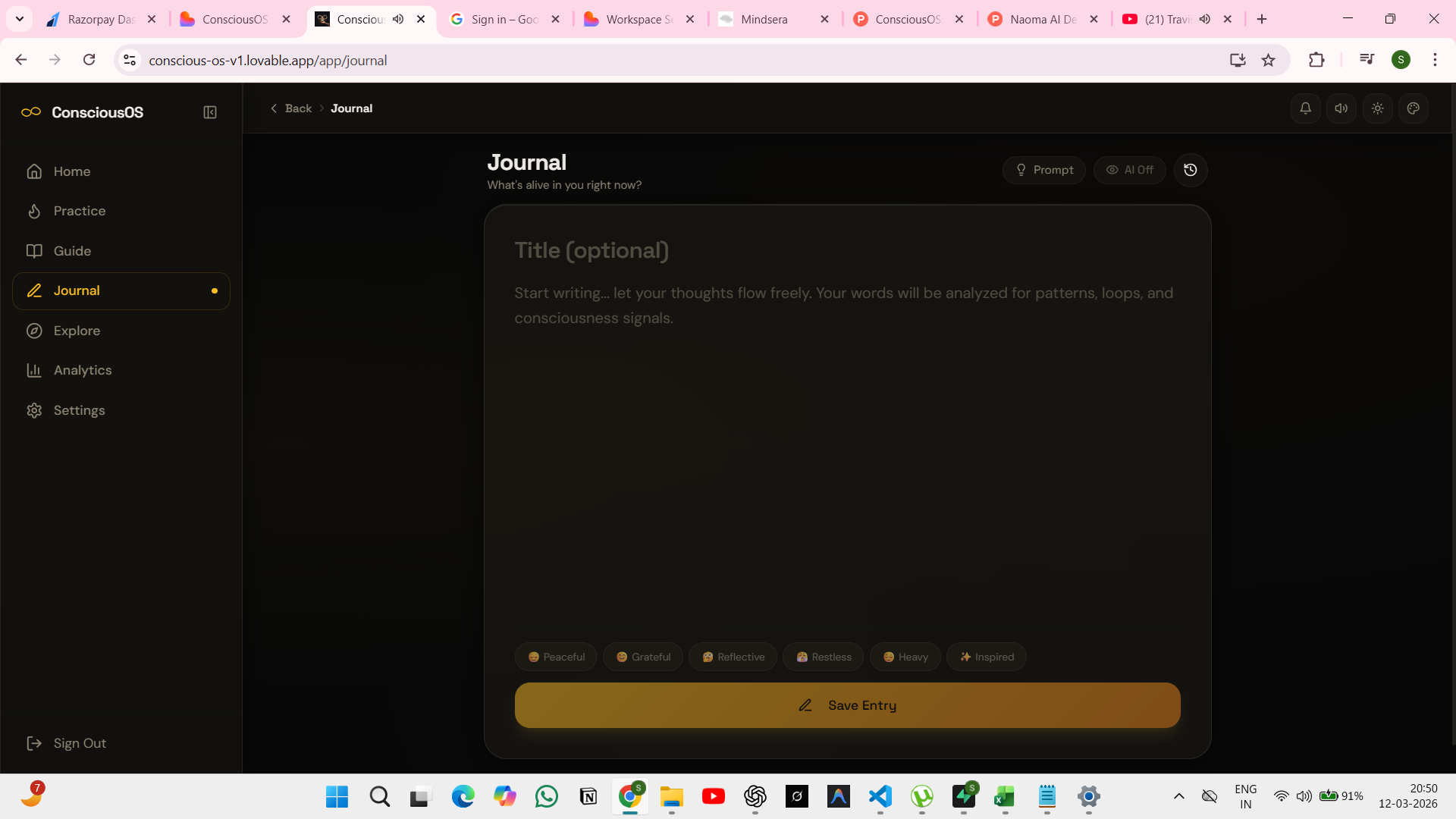Toggle light/dark mode sun icon

pyautogui.click(x=1378, y=108)
